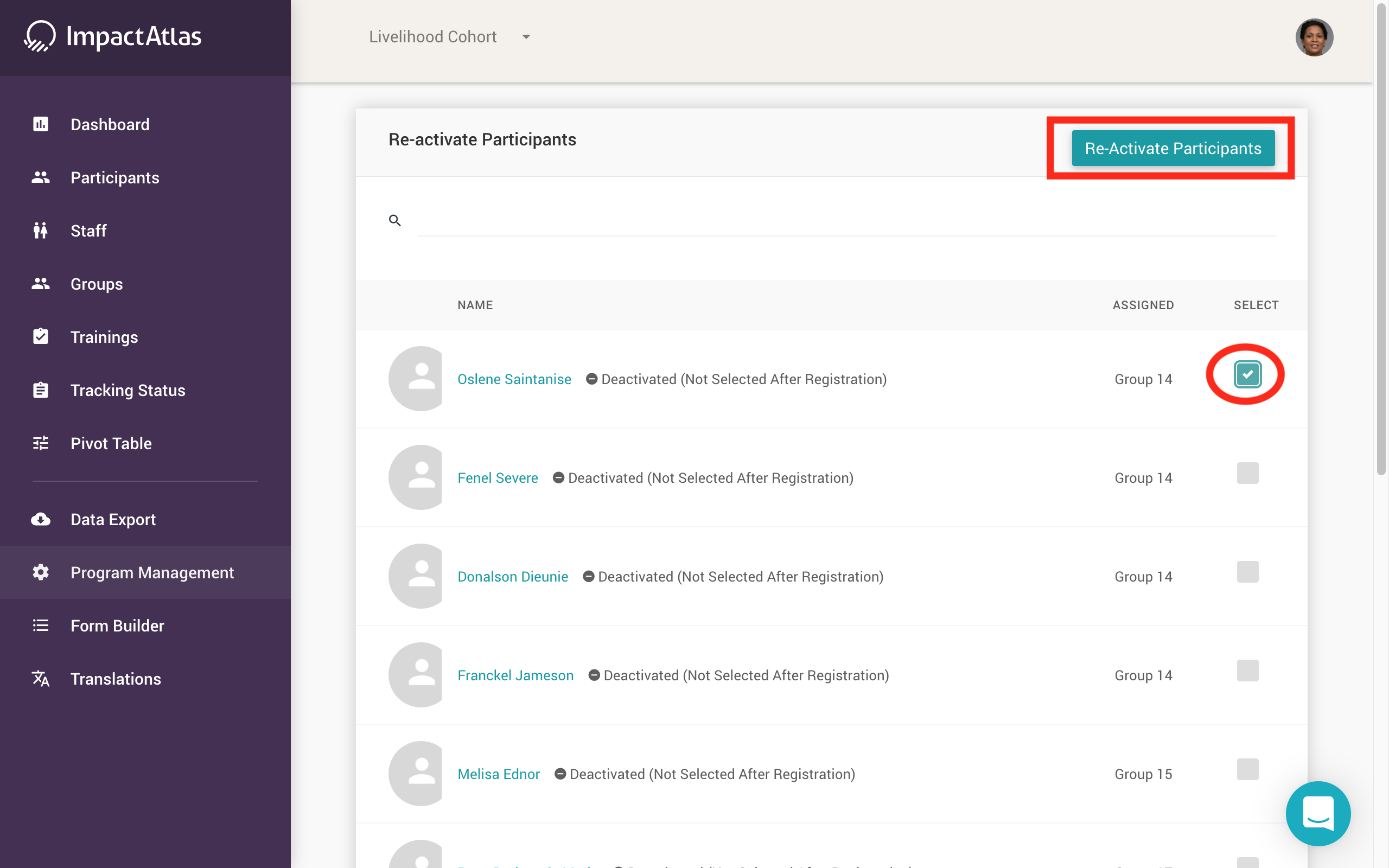This screenshot has height=868, width=1389.
Task: Click the Program Management gear icon
Action: coord(40,572)
